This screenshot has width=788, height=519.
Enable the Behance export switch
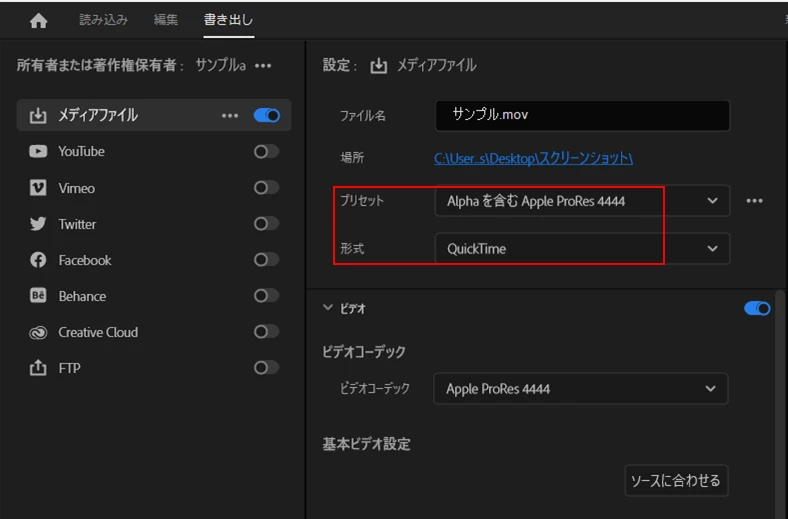tap(266, 295)
